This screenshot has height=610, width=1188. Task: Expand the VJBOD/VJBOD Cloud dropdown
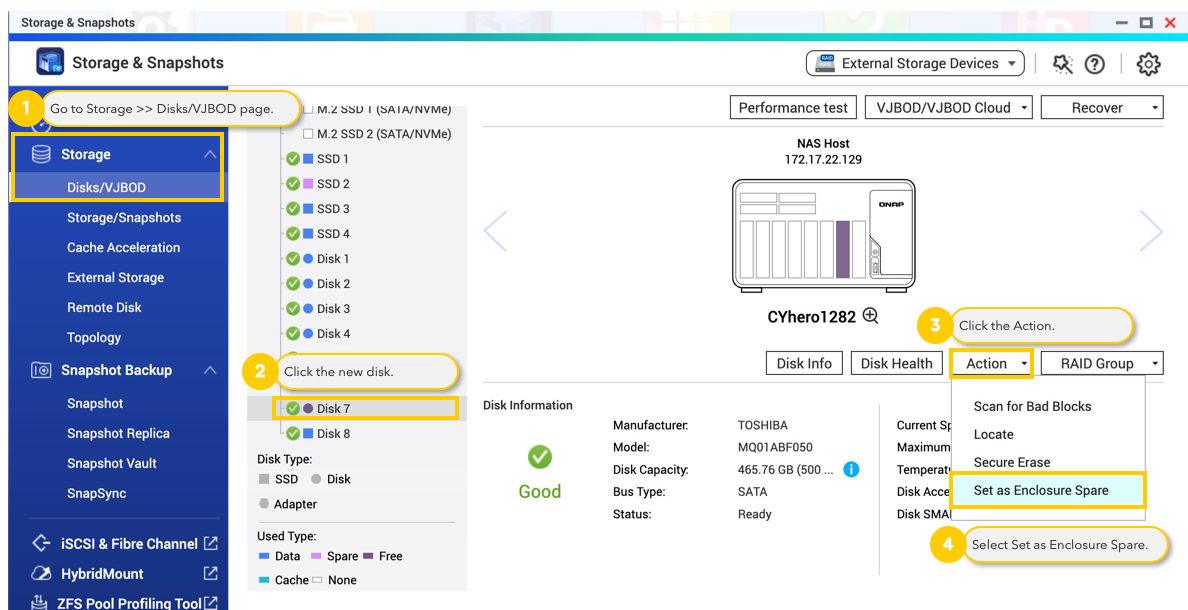coord(951,108)
